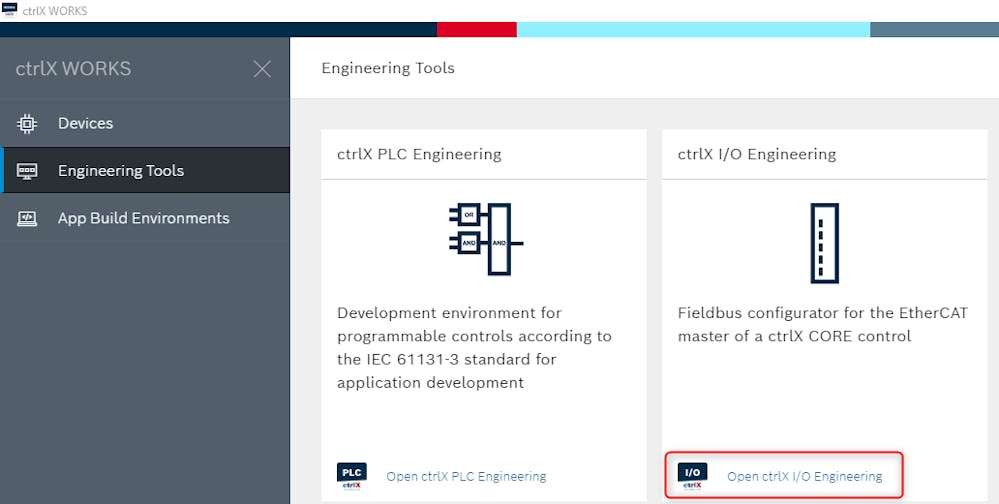This screenshot has height=504, width=999.
Task: Click the ctrlX WORKS title bar app icon
Action: 10,10
